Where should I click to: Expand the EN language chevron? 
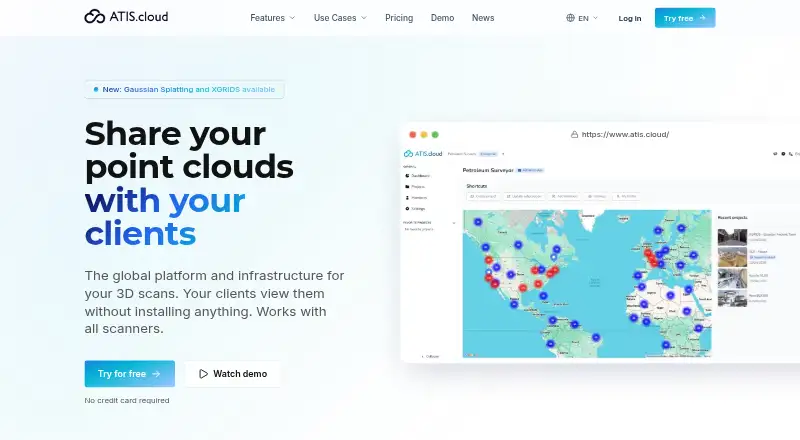click(595, 18)
